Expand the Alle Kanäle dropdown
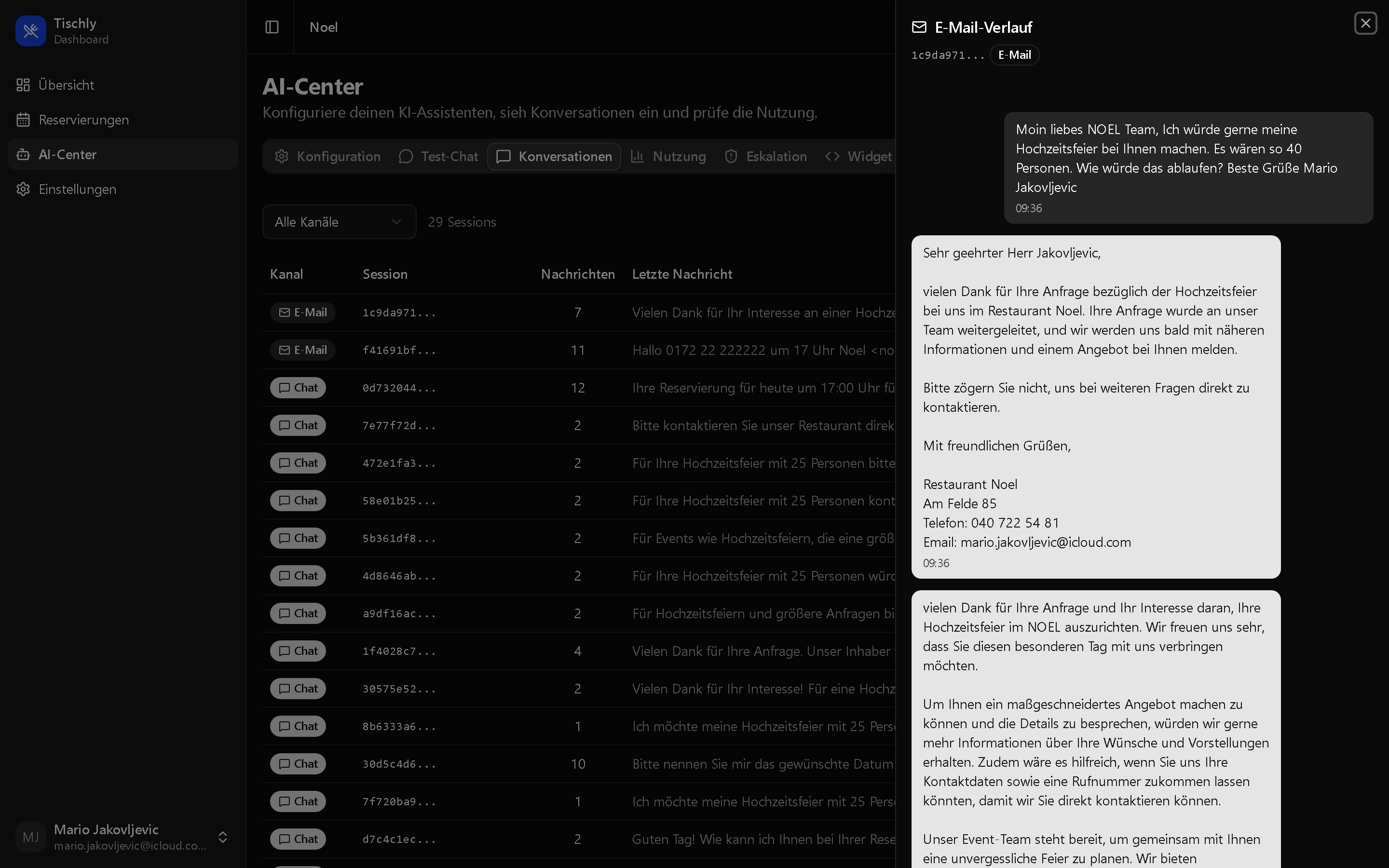1389x868 pixels. click(339, 222)
